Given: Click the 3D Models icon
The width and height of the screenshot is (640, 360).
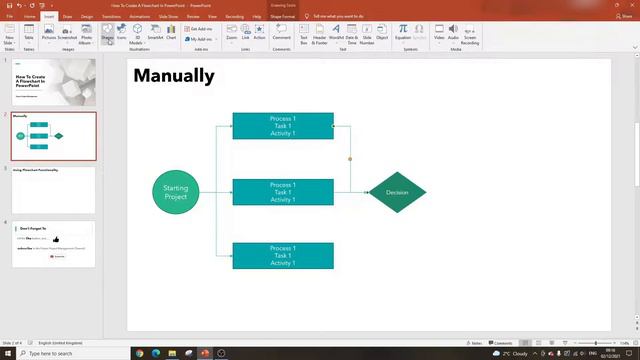Looking at the screenshot, I should [x=137, y=34].
